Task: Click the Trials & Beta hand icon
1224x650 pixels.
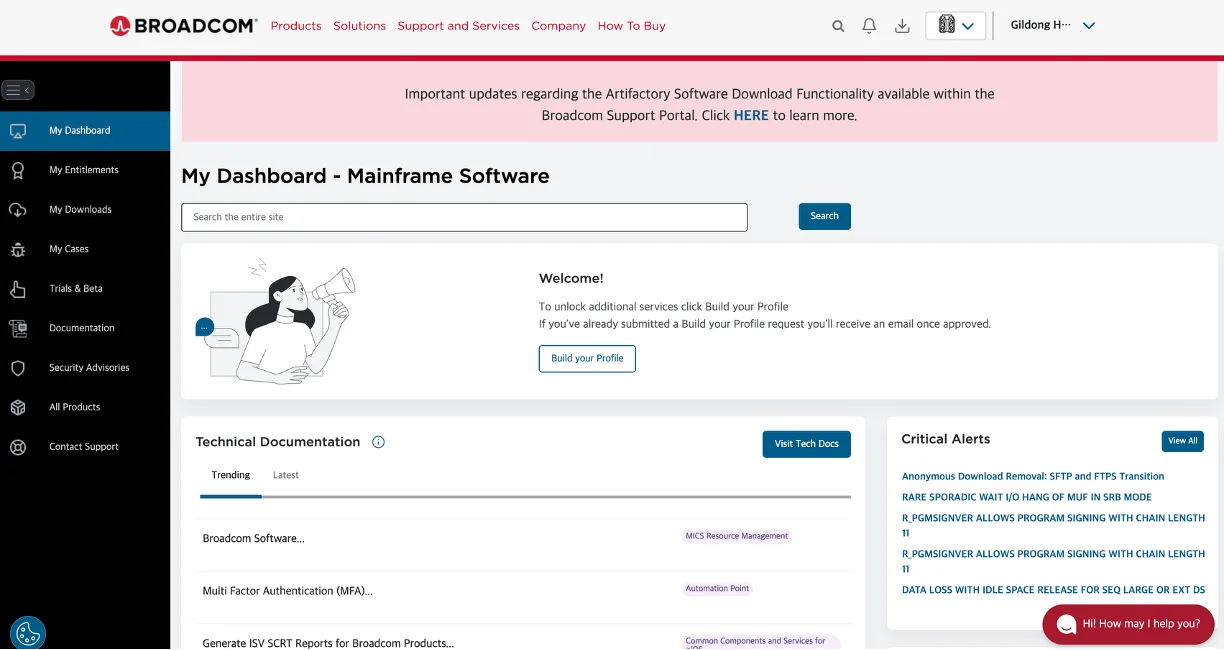Action: [x=18, y=289]
